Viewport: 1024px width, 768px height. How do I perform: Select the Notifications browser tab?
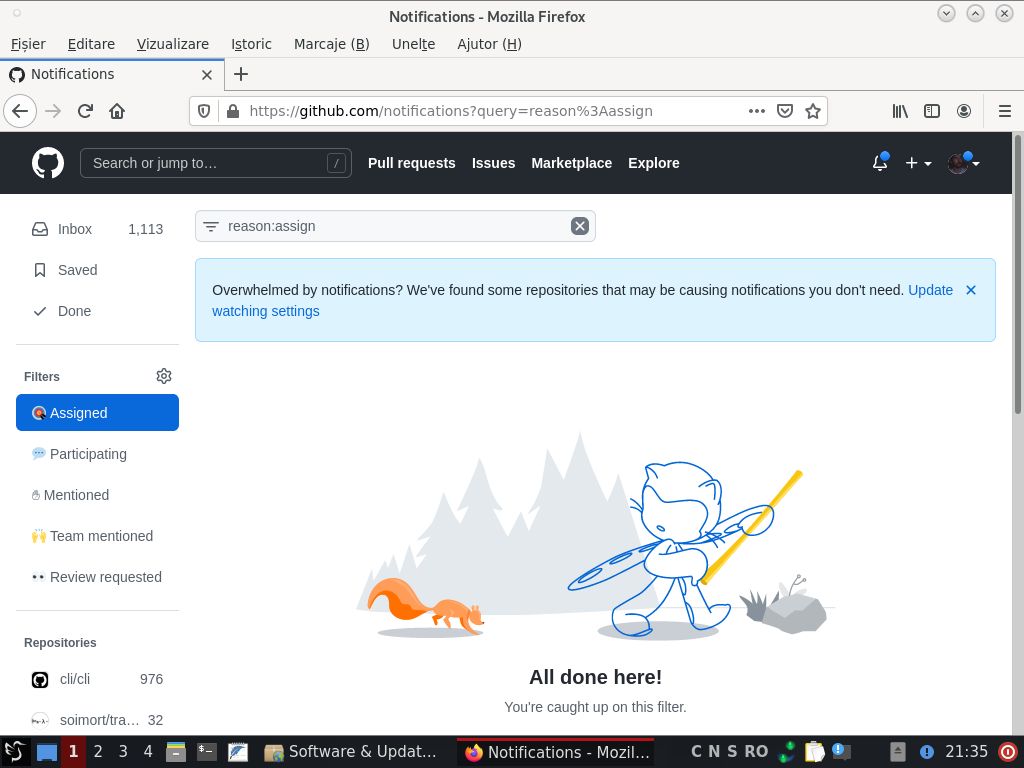point(112,74)
